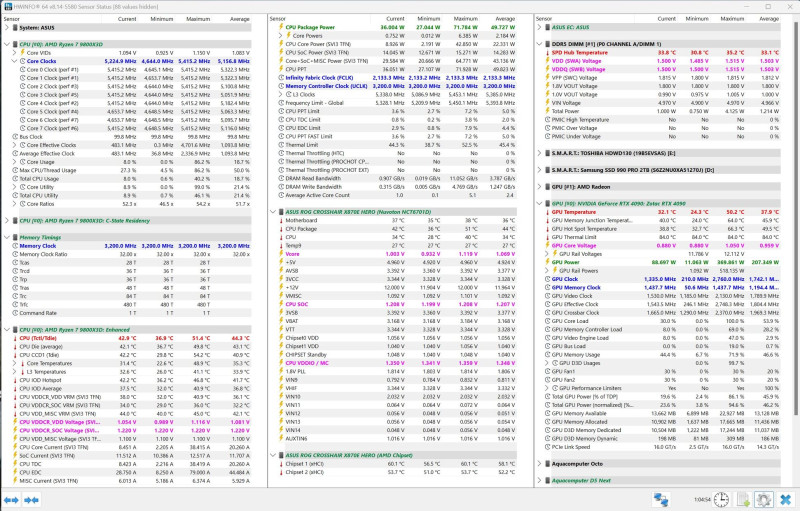
Task: Select the Memory Clock row
Action: (132, 246)
